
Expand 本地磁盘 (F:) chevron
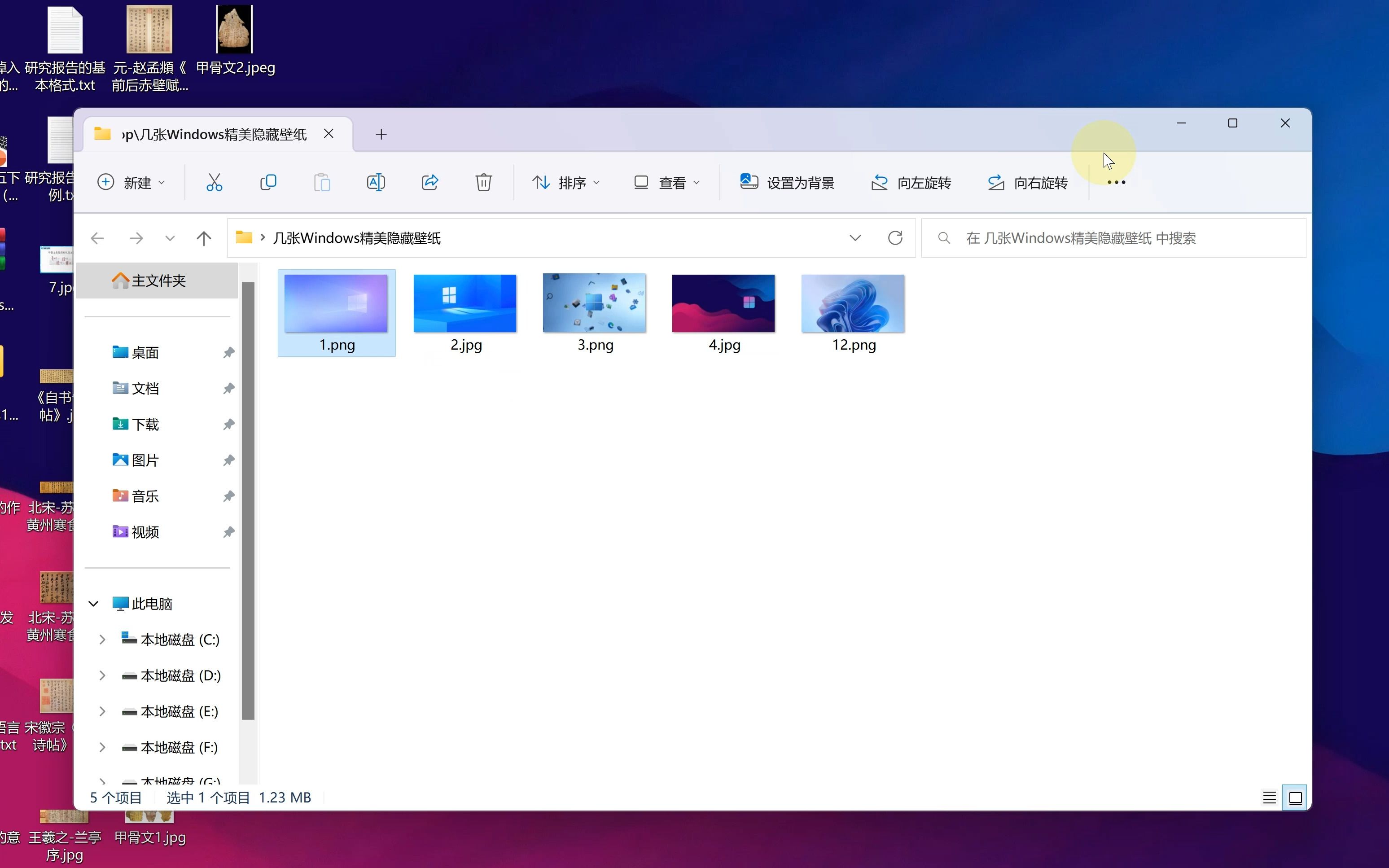click(102, 747)
